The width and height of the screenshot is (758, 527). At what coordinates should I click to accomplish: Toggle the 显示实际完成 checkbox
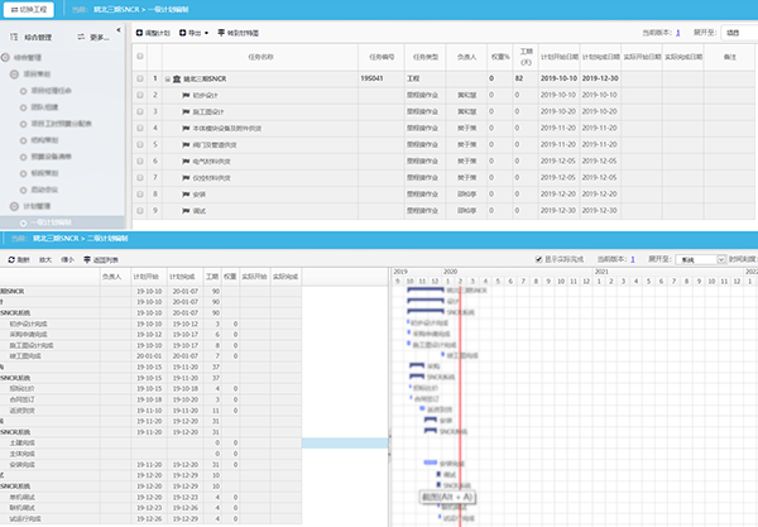540,259
